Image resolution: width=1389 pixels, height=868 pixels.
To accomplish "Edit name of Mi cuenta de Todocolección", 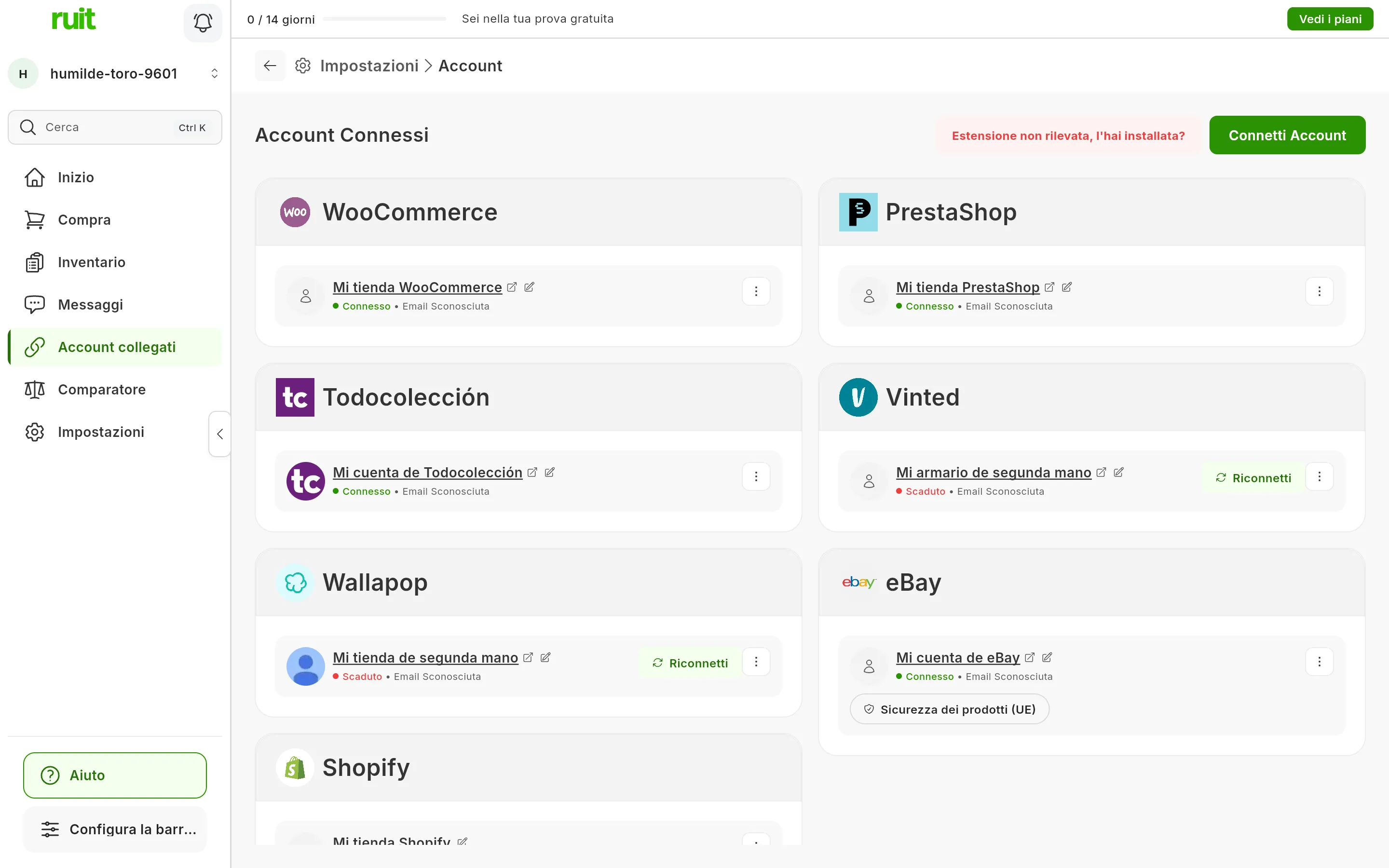I will [549, 472].
